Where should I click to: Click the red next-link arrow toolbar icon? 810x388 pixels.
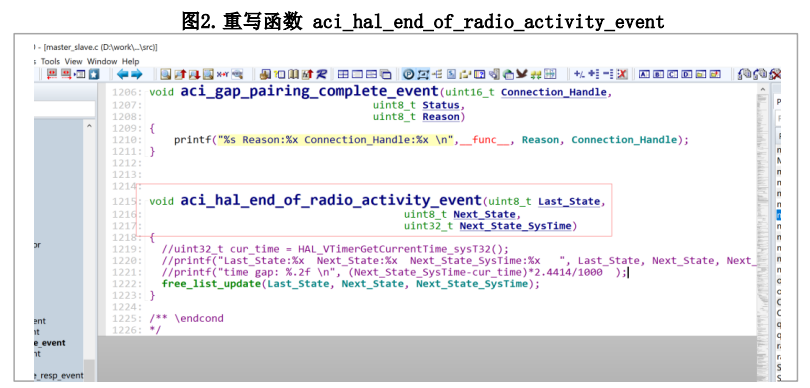pyautogui.click(x=66, y=74)
